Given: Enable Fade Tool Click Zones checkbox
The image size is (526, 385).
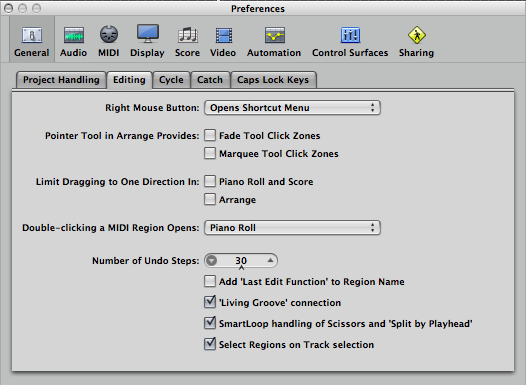Looking at the screenshot, I should (x=210, y=135).
